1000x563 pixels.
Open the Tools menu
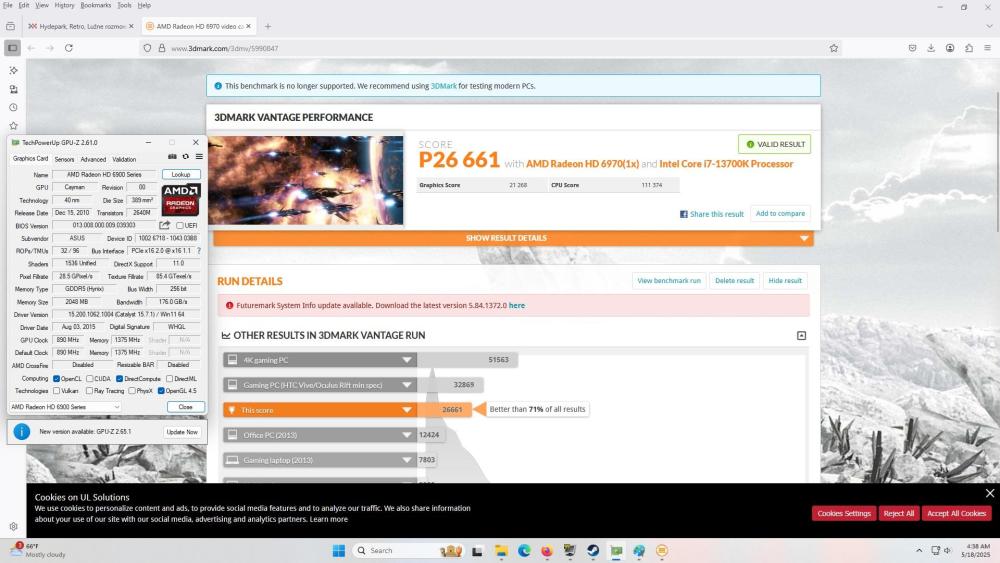click(124, 5)
